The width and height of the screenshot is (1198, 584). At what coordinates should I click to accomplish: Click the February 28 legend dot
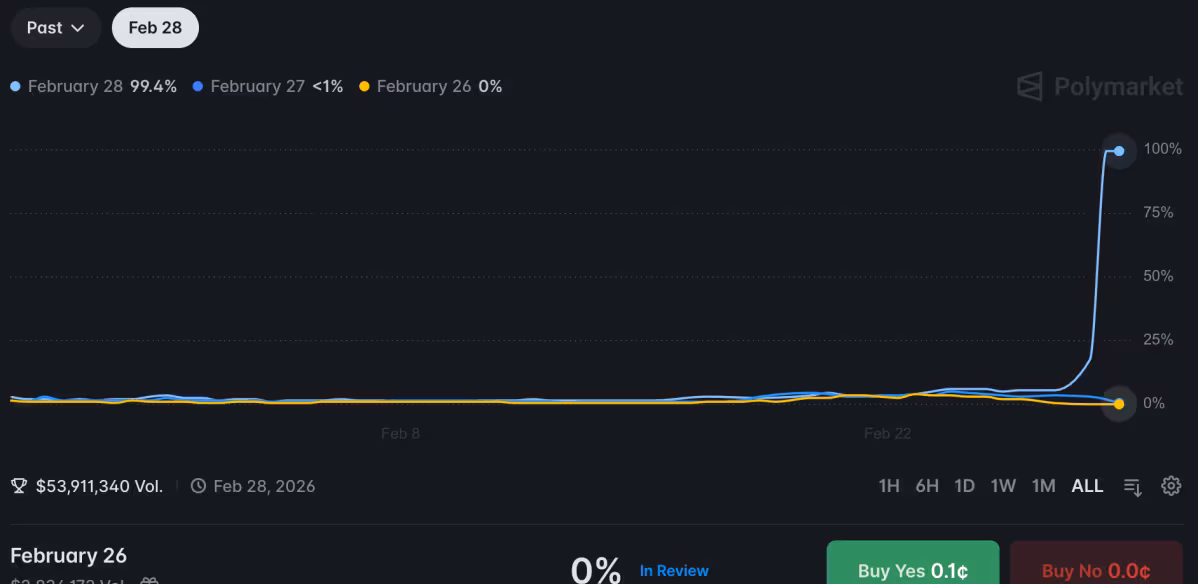(x=15, y=87)
